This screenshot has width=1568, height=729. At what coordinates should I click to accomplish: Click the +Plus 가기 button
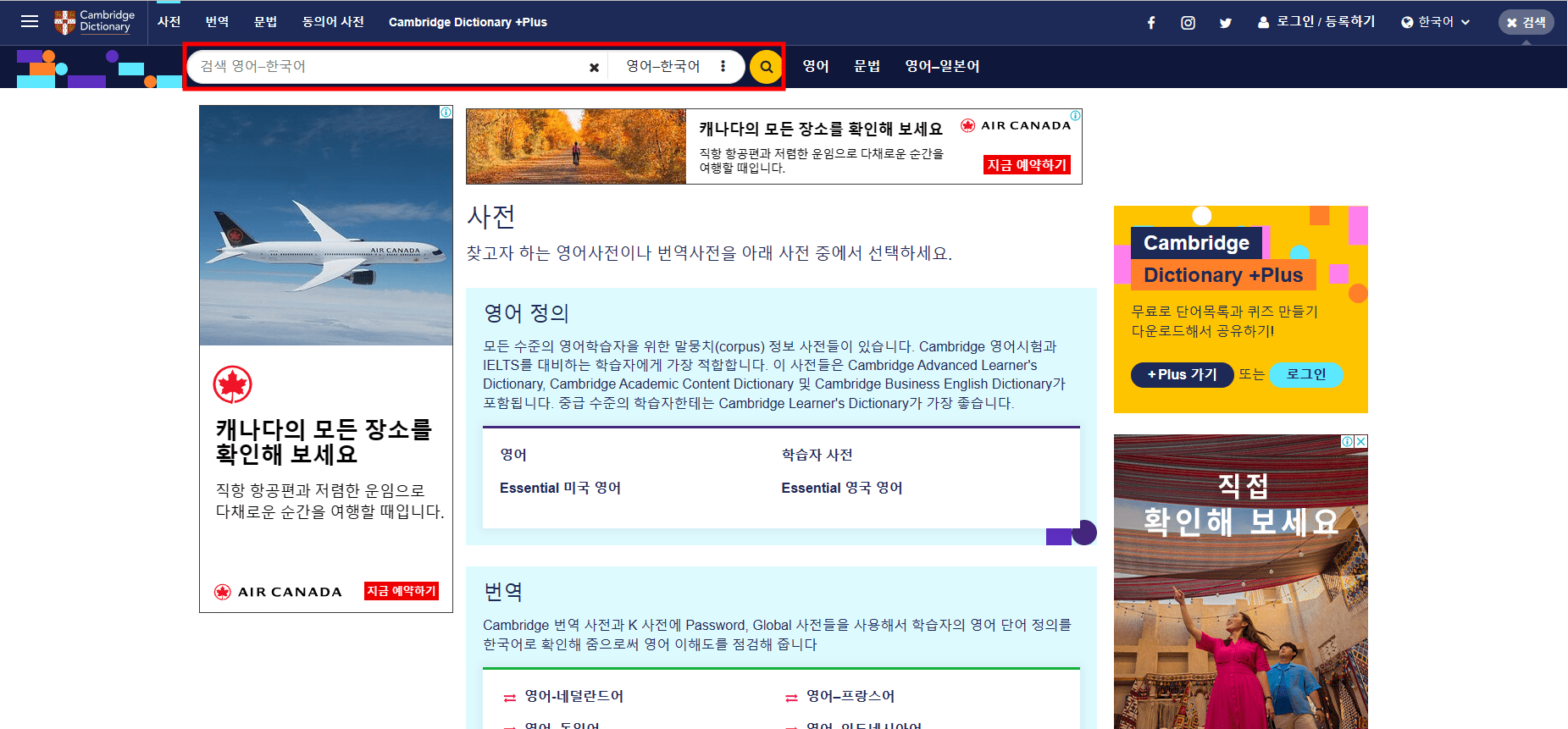click(1182, 374)
